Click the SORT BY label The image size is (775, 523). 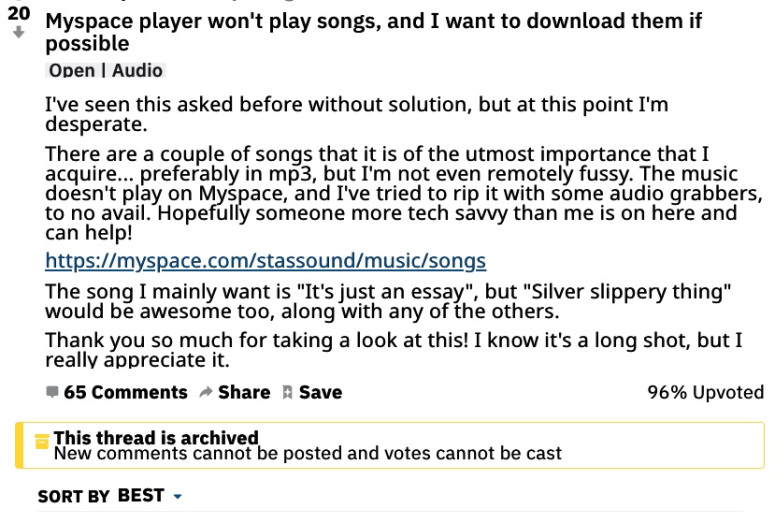tap(74, 496)
